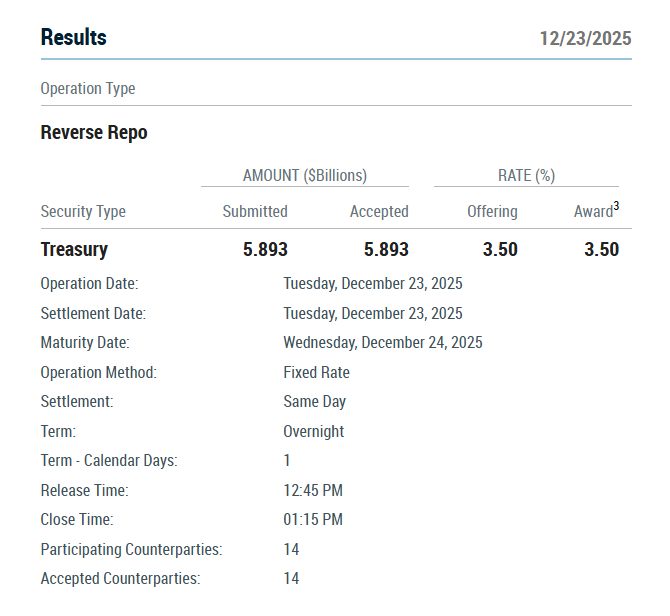The image size is (670, 616).
Task: Click the Operation Type label
Action: tap(88, 89)
